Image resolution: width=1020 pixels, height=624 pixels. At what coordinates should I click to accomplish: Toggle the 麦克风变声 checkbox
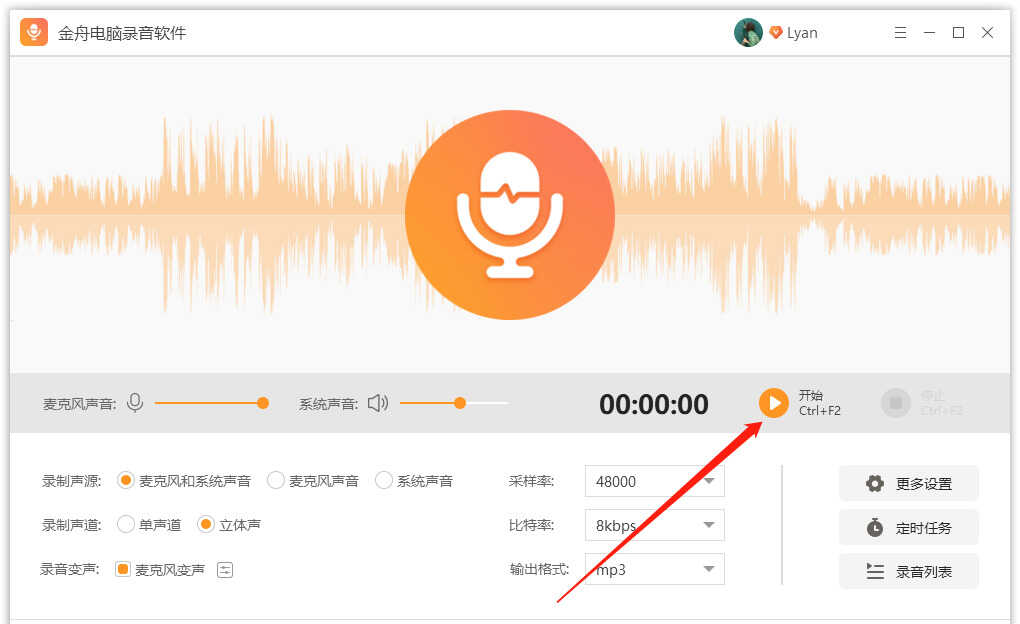(123, 570)
